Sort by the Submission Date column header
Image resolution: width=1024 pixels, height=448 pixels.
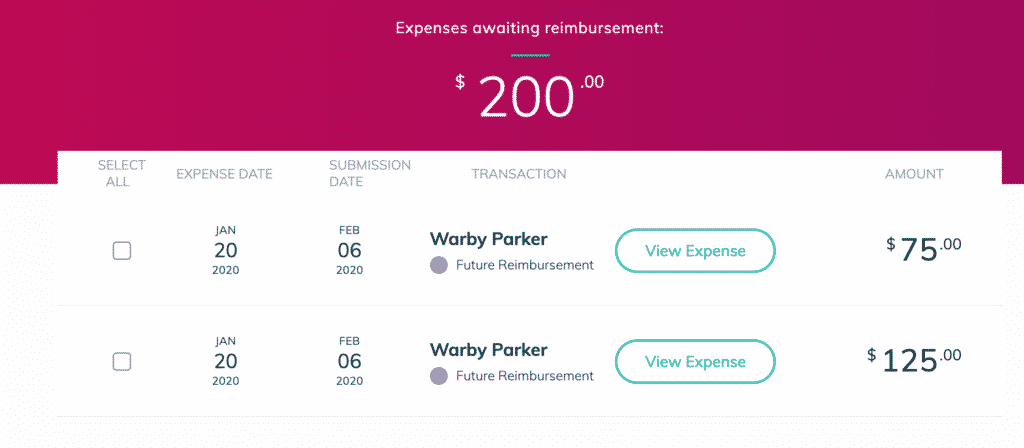370,173
